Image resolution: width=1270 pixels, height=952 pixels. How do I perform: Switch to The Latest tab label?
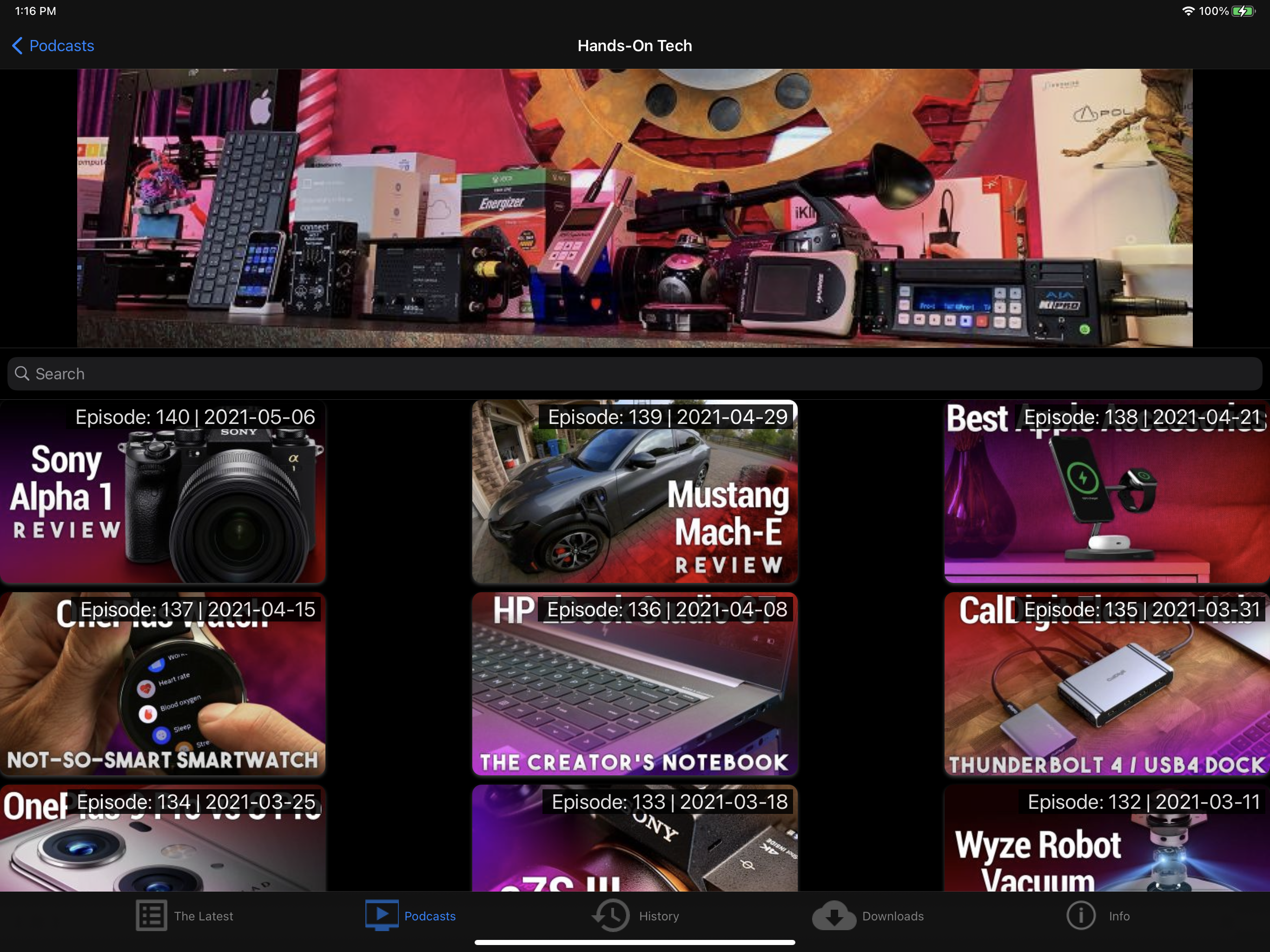[204, 916]
